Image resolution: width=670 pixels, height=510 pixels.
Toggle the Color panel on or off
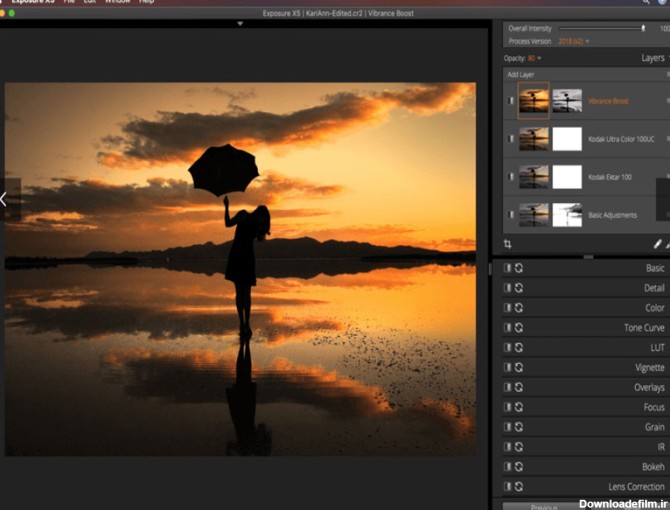[x=507, y=308]
